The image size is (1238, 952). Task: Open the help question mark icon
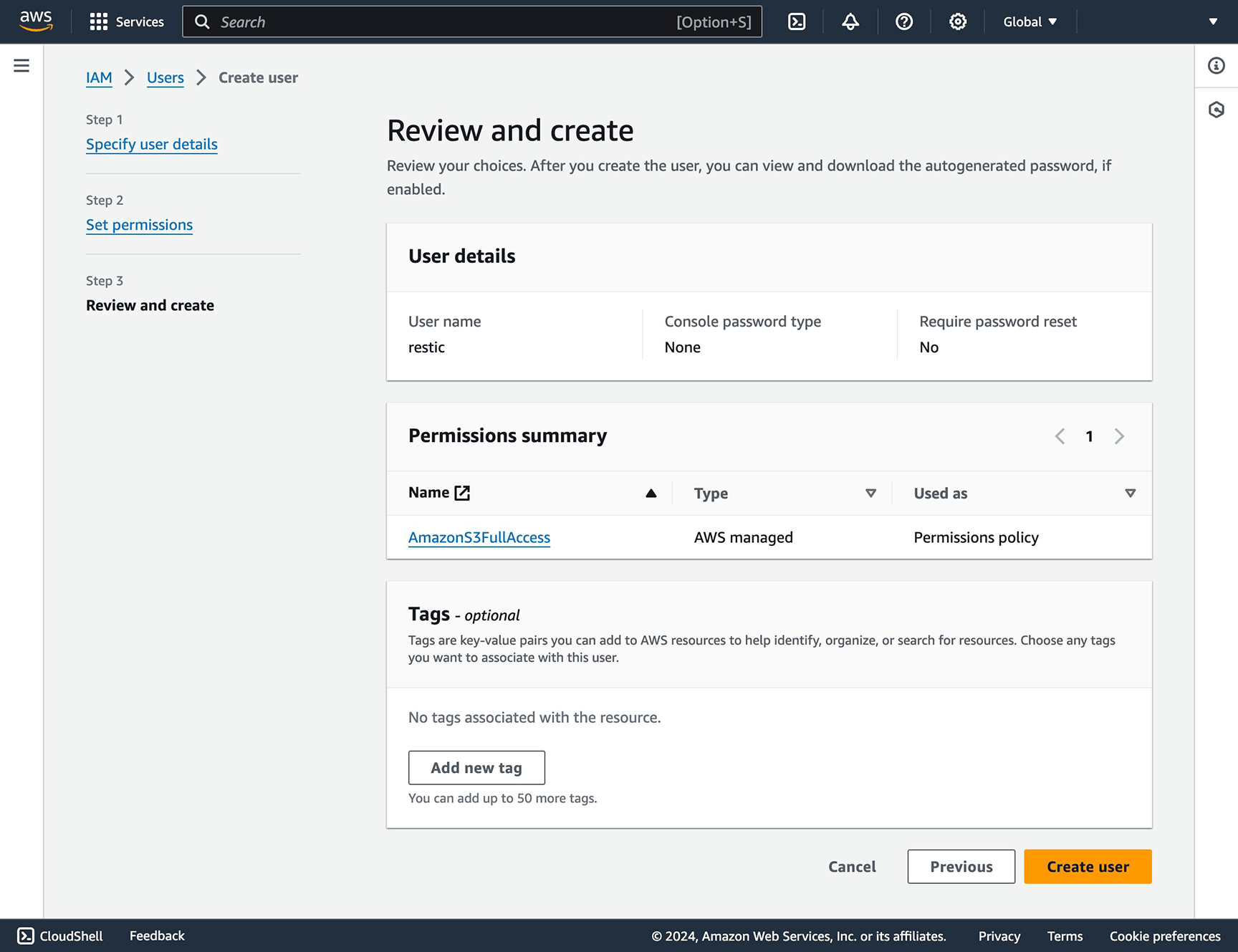pyautogui.click(x=904, y=21)
